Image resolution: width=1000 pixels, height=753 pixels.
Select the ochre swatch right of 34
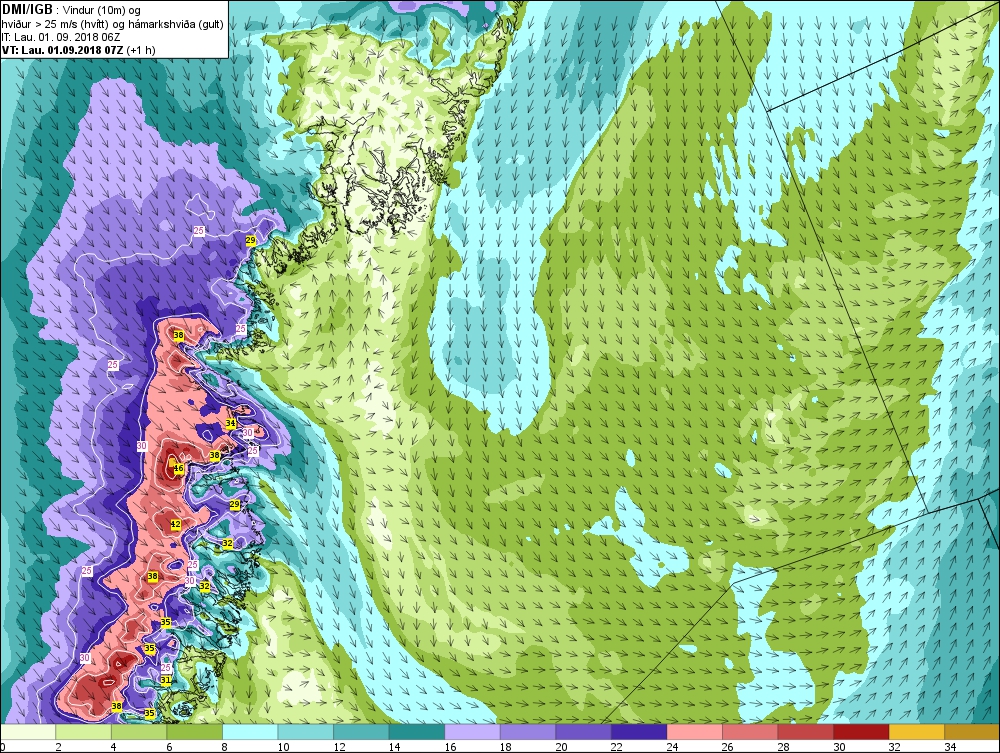pyautogui.click(x=971, y=732)
